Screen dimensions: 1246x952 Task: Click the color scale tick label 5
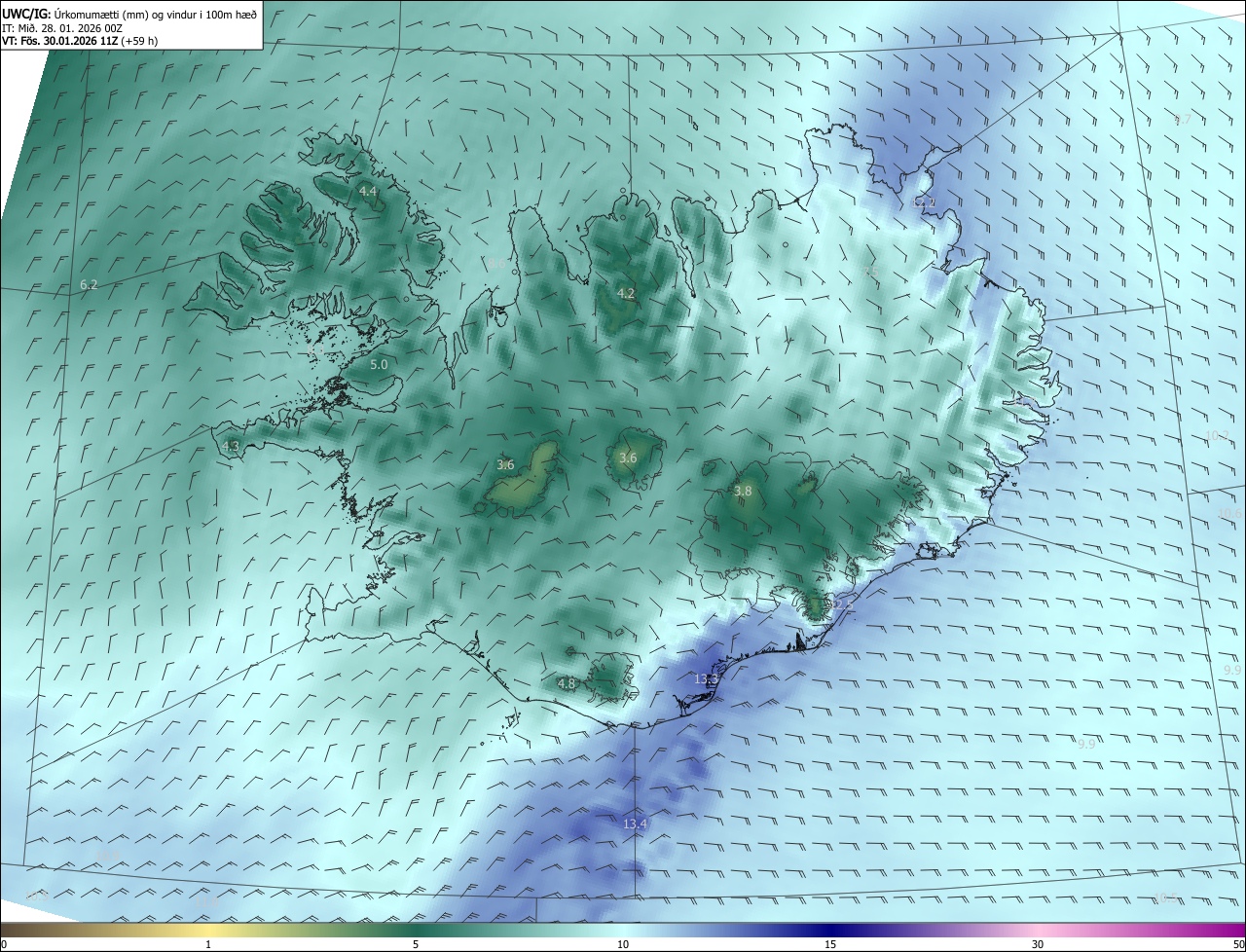(416, 944)
